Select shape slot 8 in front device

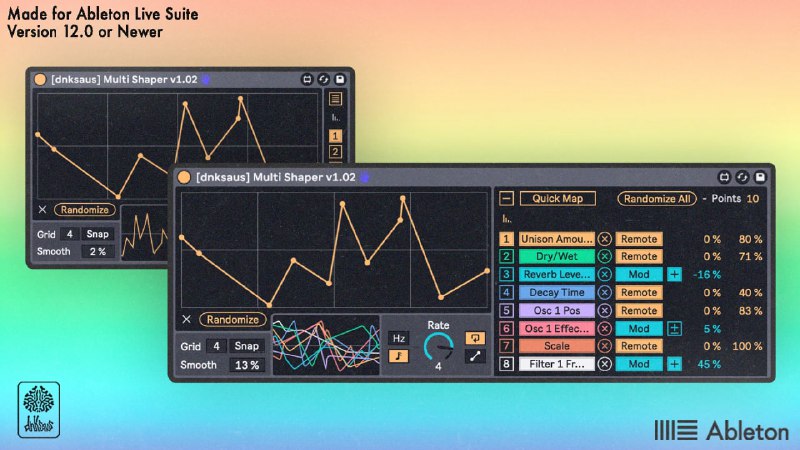506,364
